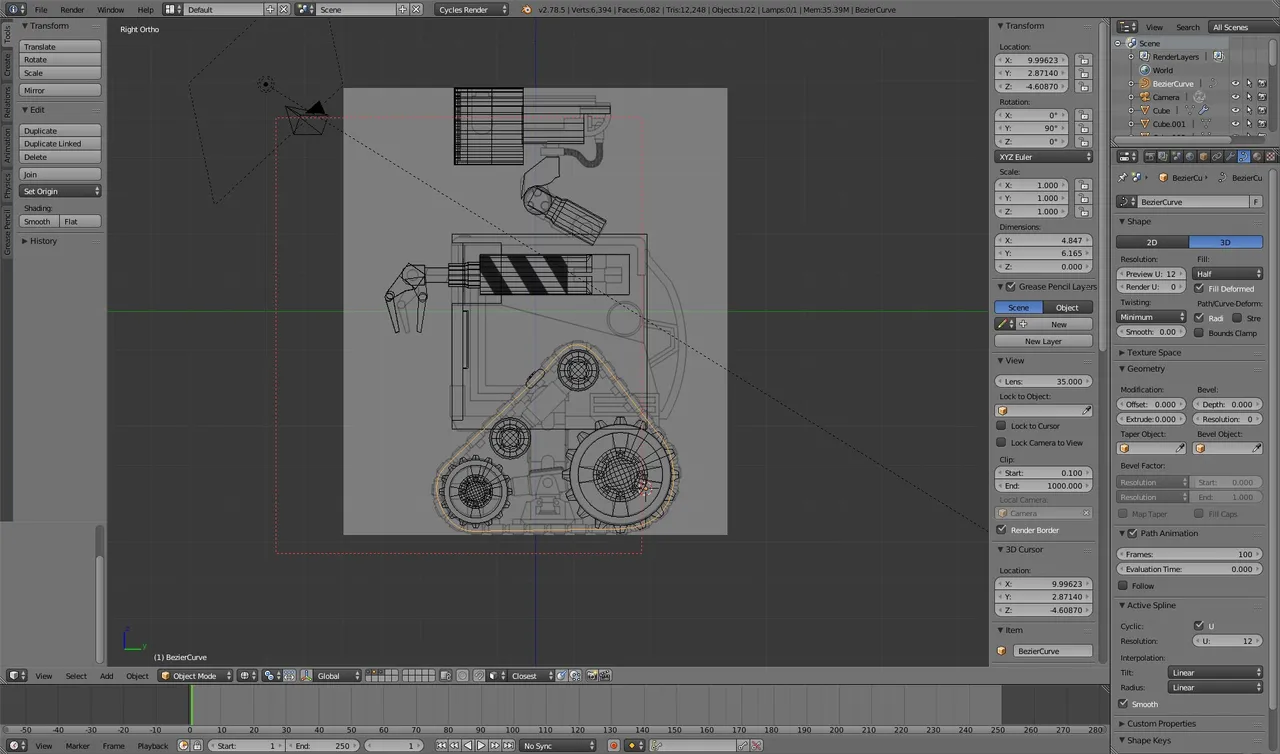Open the Window menu

click(x=111, y=10)
